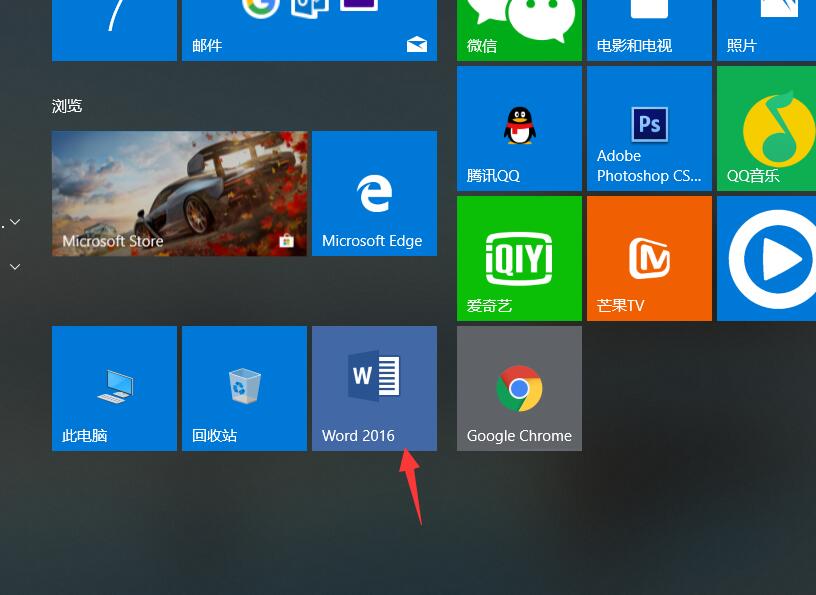Open the 邮件 Mail tile

pyautogui.click(x=310, y=30)
